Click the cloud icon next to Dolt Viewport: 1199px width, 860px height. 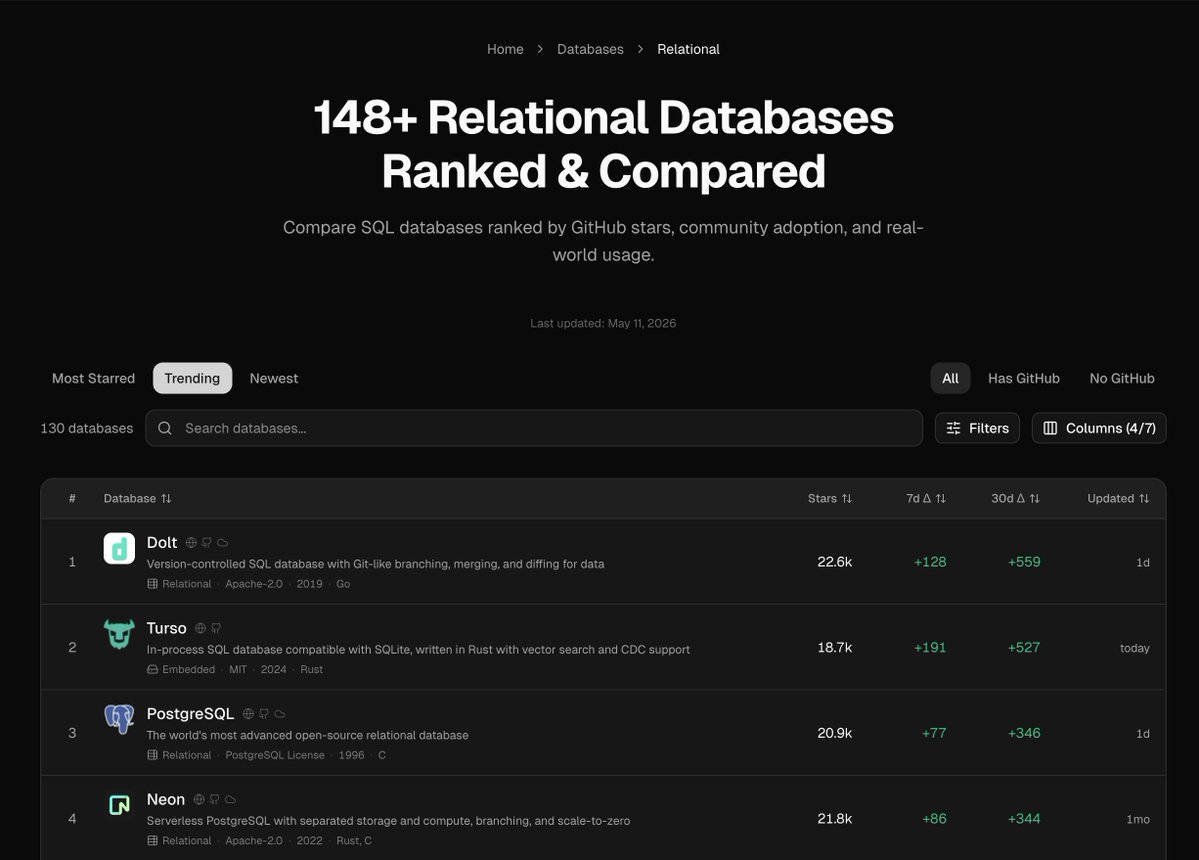[x=223, y=543]
